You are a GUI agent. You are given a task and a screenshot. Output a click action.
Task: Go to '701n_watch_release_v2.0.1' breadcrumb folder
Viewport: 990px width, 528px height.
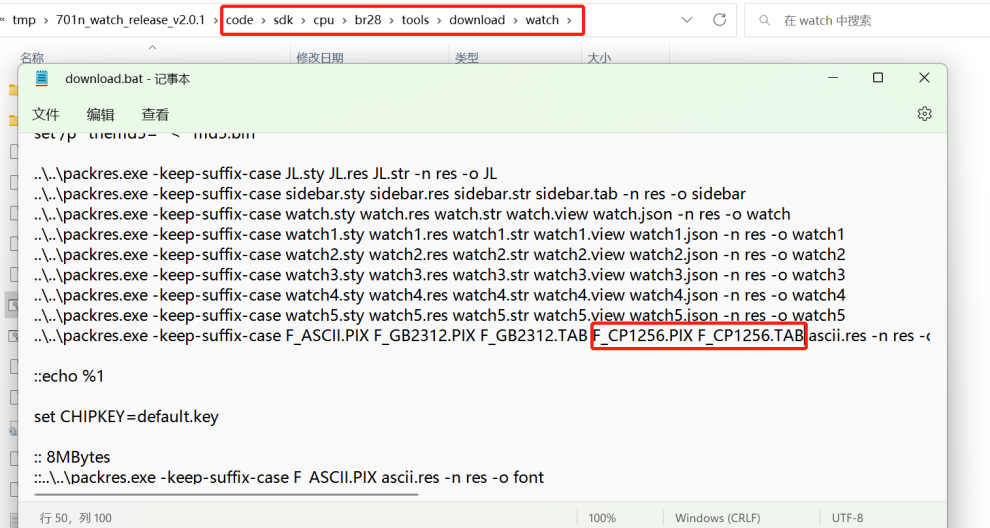coord(130,20)
